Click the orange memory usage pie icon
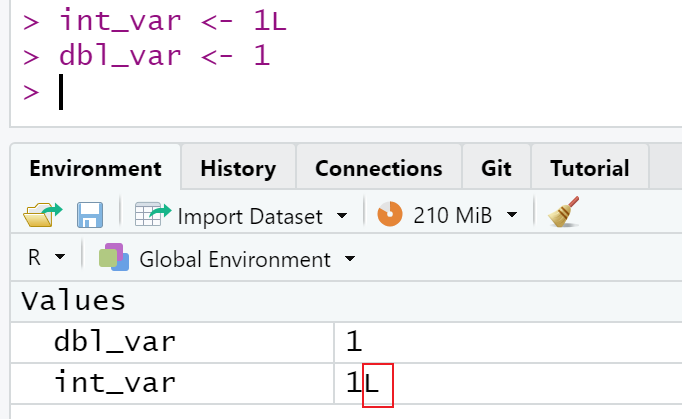The height and width of the screenshot is (419, 682). 390,214
